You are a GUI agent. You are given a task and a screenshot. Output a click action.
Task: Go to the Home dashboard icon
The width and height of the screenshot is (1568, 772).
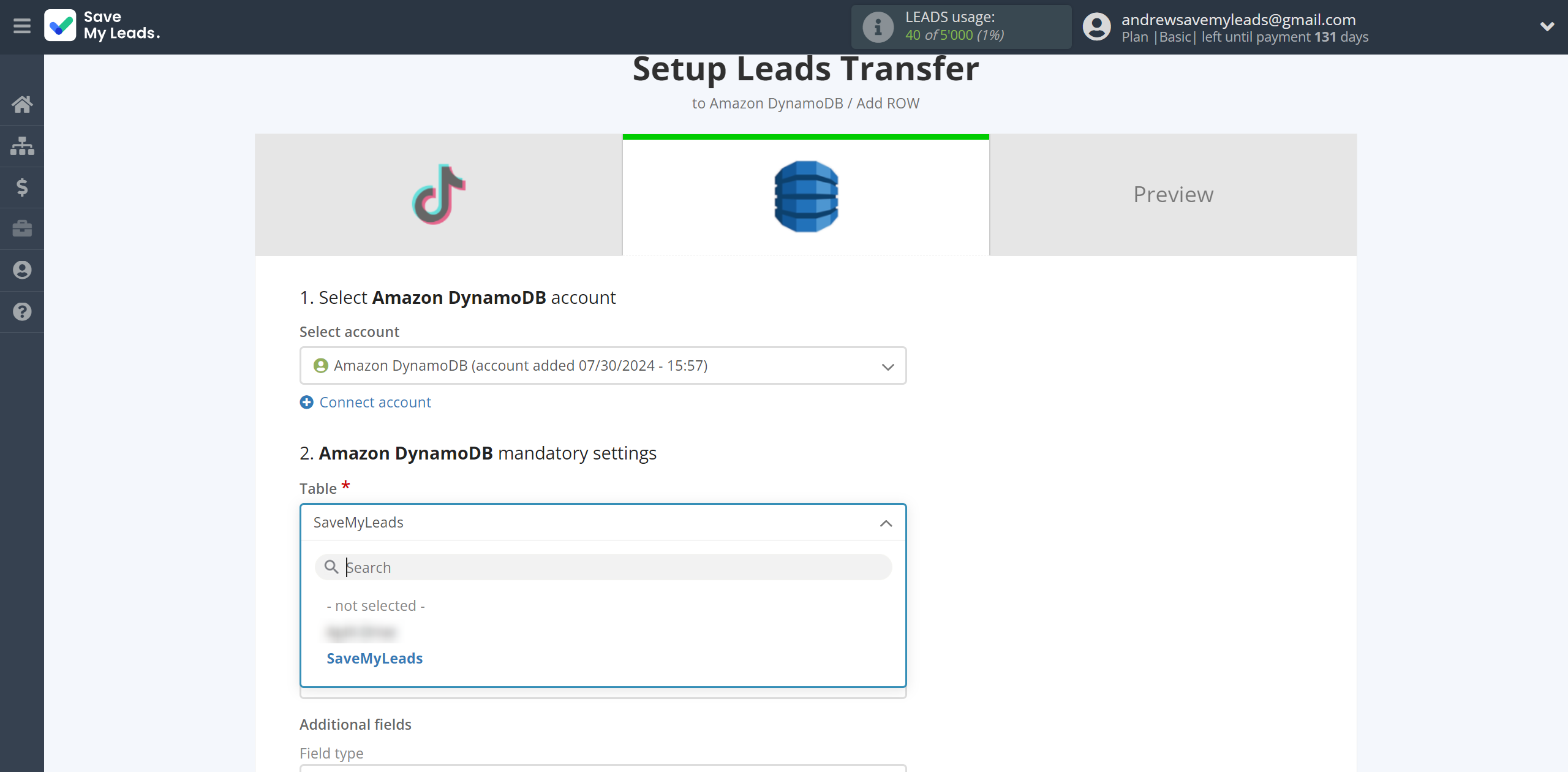coord(22,104)
